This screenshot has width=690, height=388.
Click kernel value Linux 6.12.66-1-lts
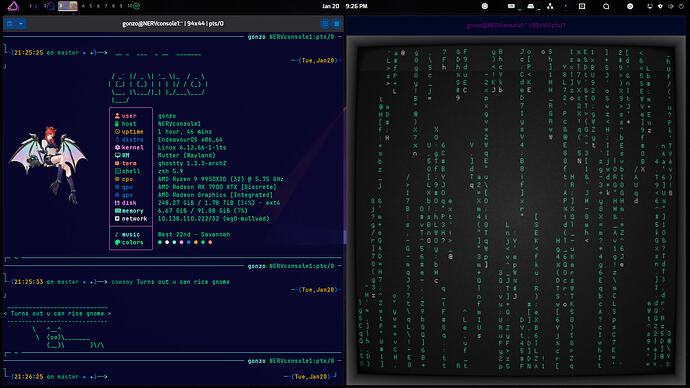pyautogui.click(x=192, y=147)
